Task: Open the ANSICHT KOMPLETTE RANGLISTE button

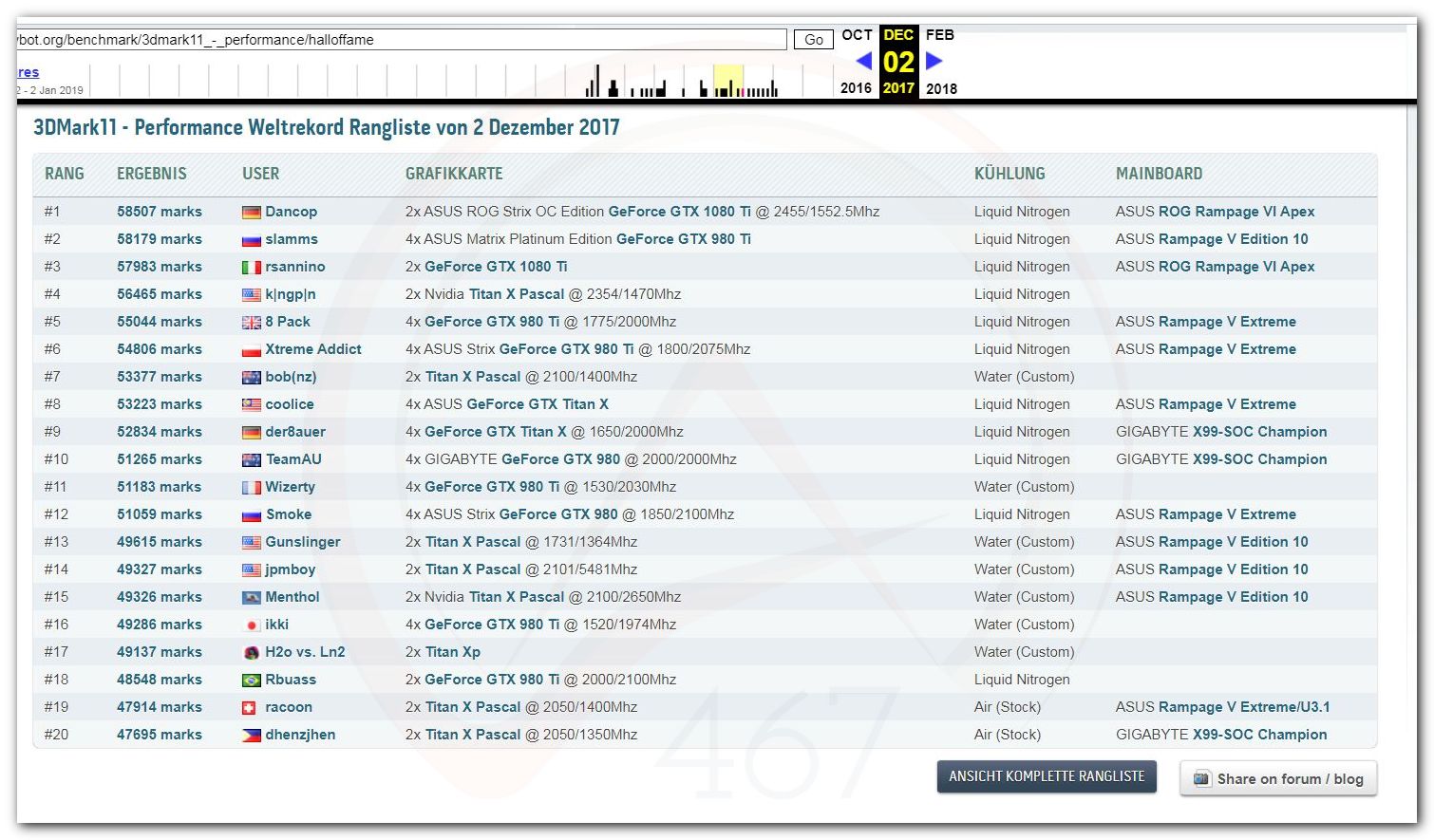Action: click(1047, 776)
